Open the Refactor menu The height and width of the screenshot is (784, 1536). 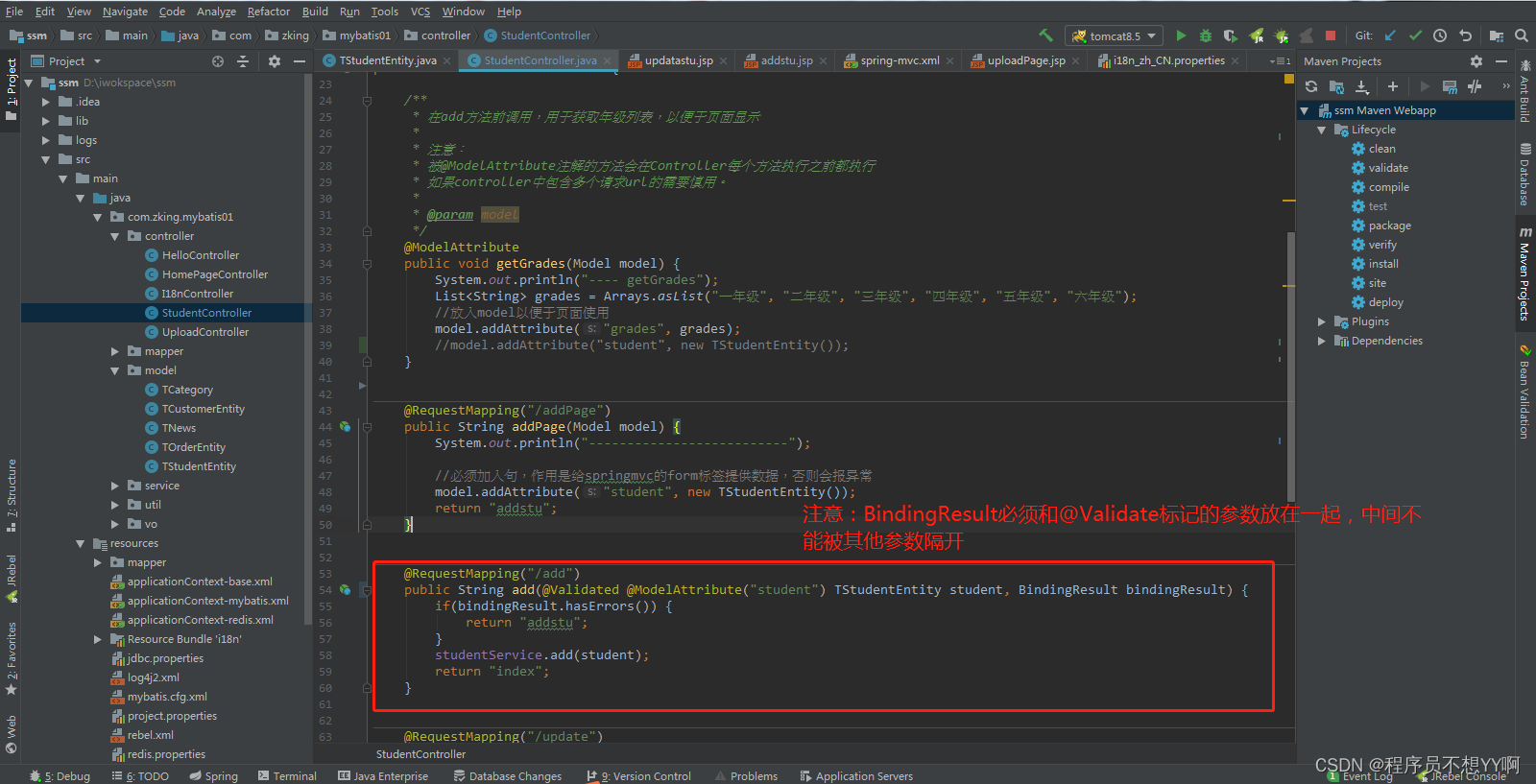click(268, 12)
